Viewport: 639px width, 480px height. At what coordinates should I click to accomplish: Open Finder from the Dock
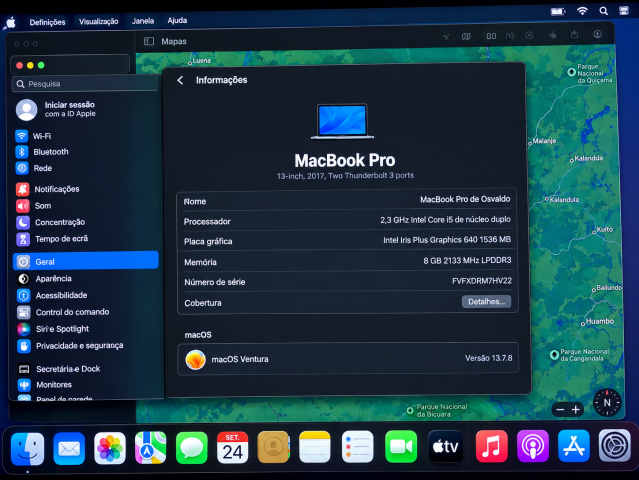[27, 449]
